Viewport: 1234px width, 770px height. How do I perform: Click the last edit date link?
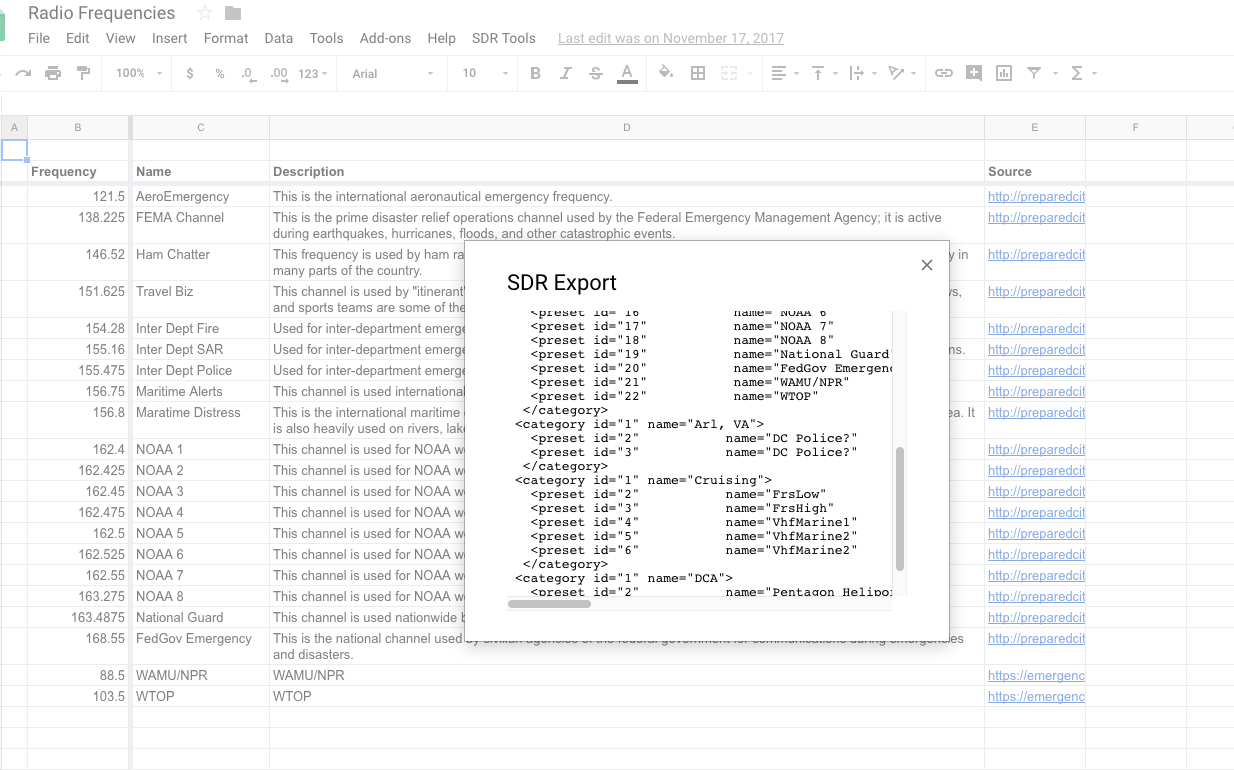[x=671, y=38]
